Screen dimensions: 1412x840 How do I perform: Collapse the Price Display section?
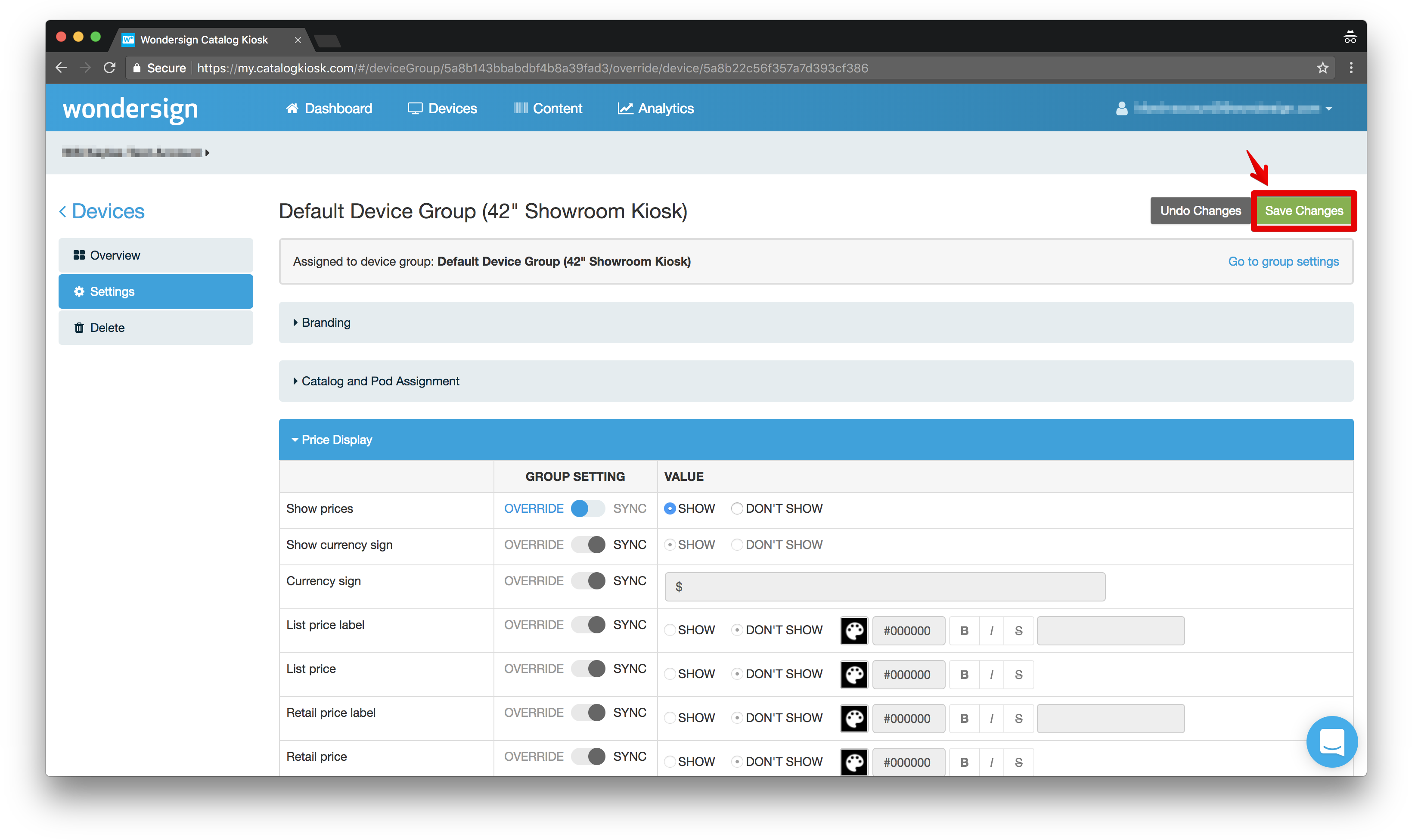(x=336, y=440)
